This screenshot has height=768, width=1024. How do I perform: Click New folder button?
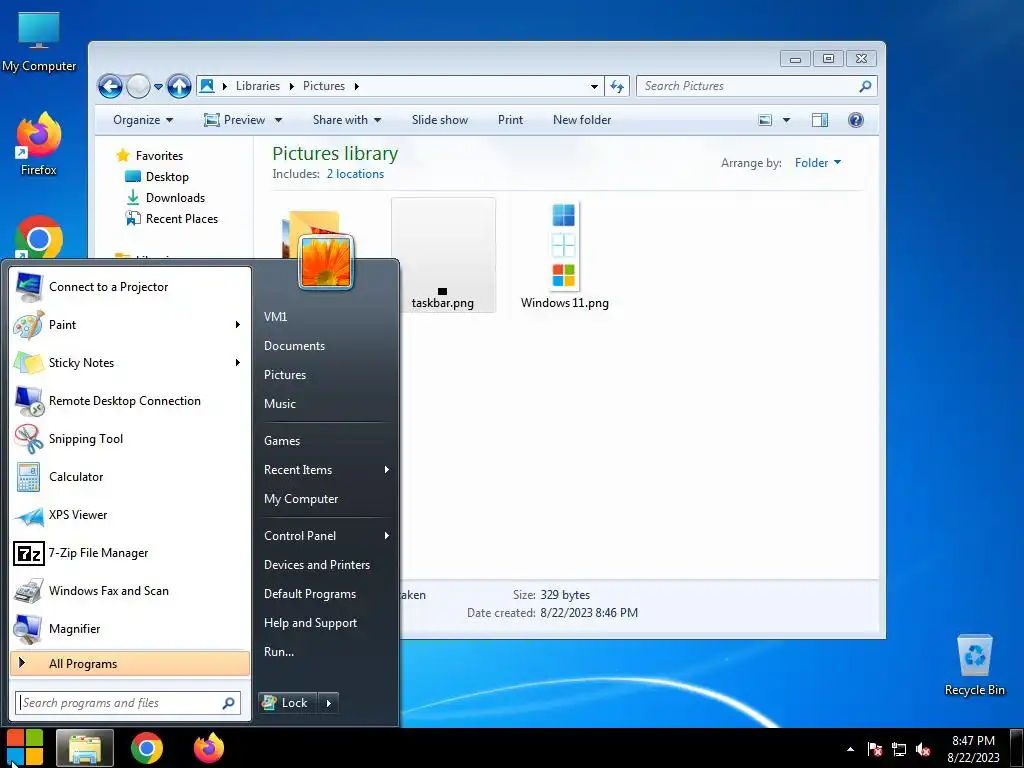click(582, 120)
